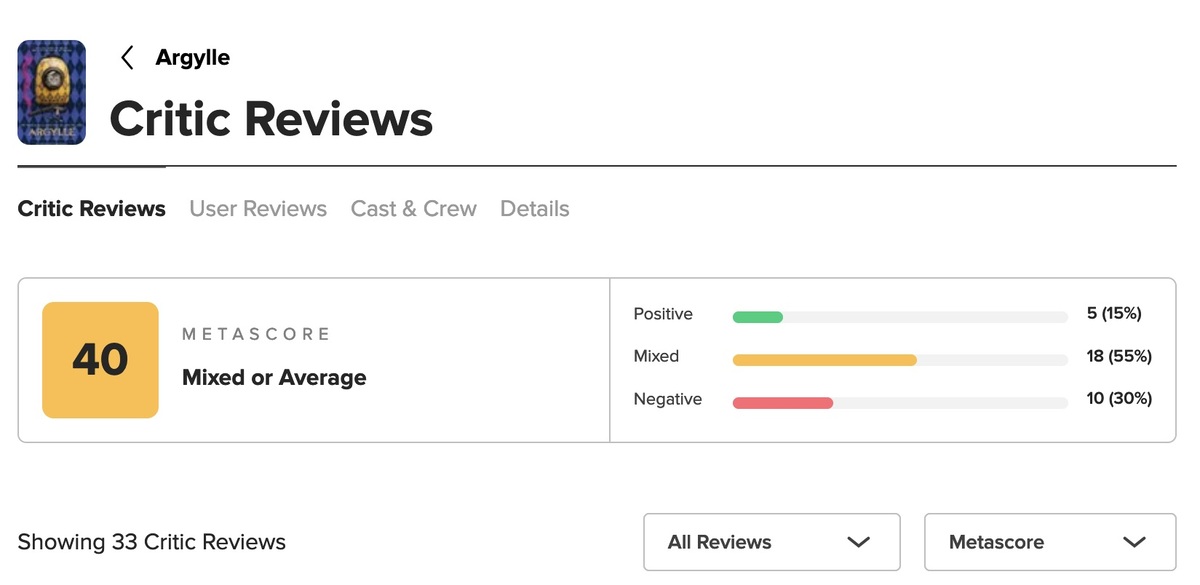This screenshot has height=585, width=1200.
Task: Click the 5 (15%) positive count
Action: [1114, 314]
